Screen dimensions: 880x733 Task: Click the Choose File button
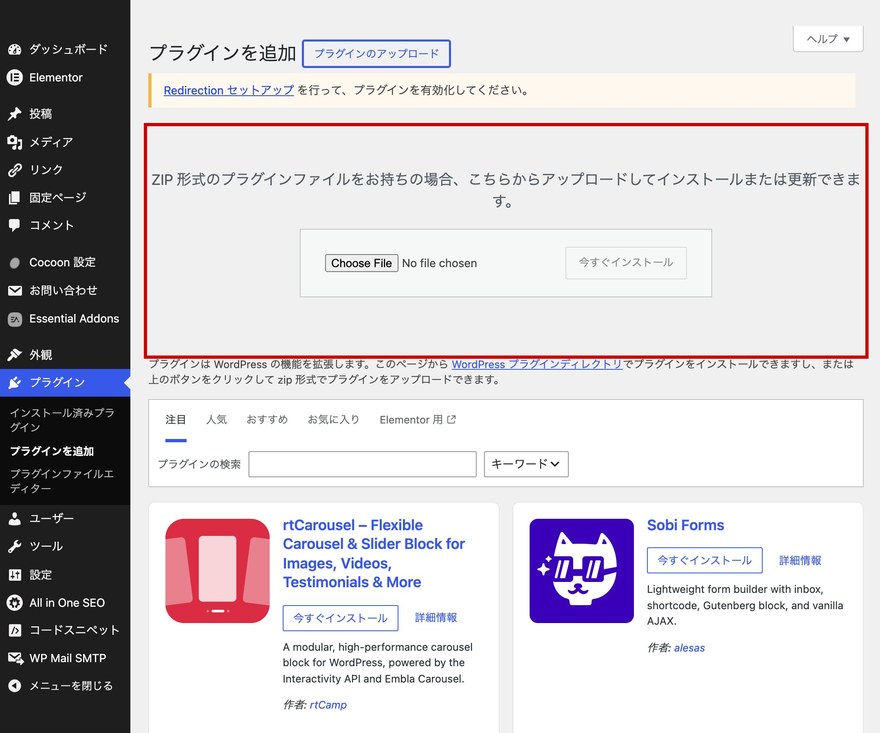pyautogui.click(x=361, y=263)
